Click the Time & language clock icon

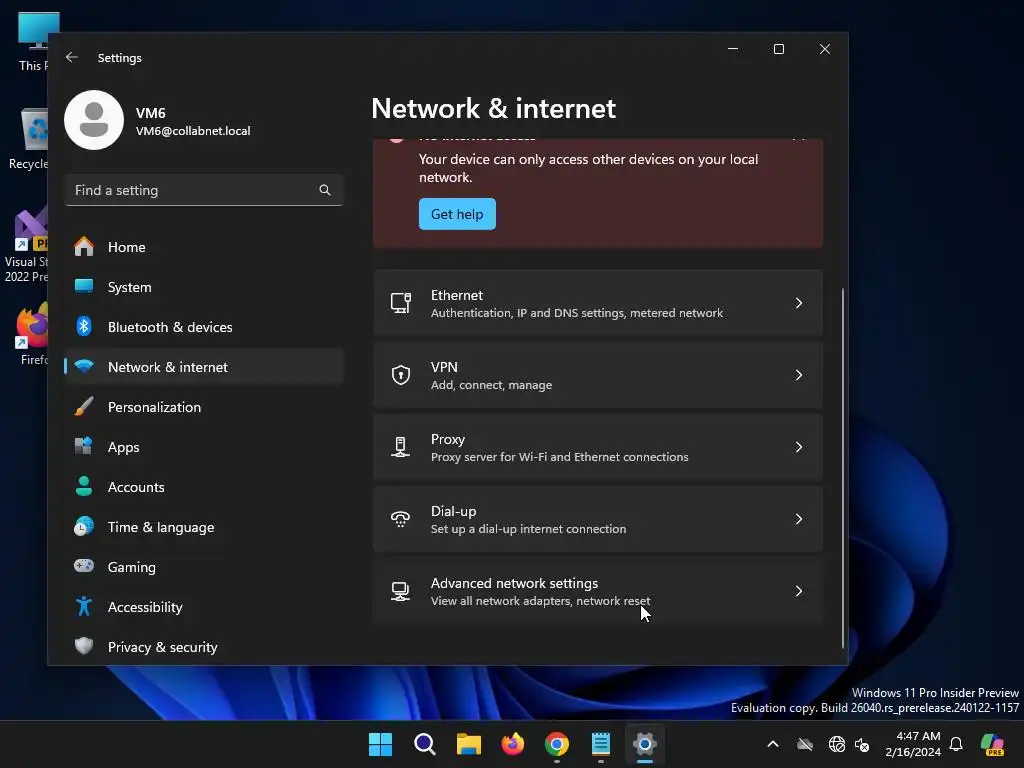[84, 526]
